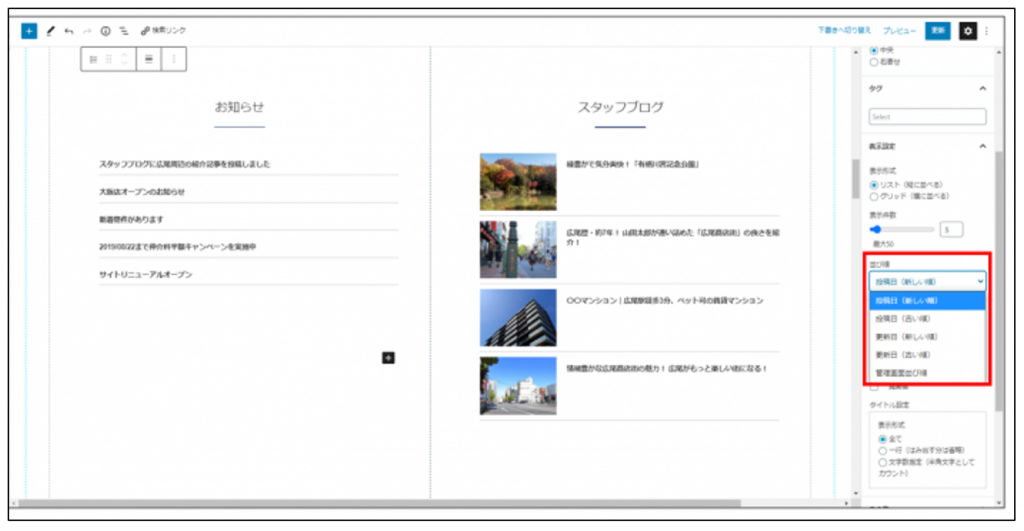
Task: Click the black plus inserter in content area
Action: (389, 357)
